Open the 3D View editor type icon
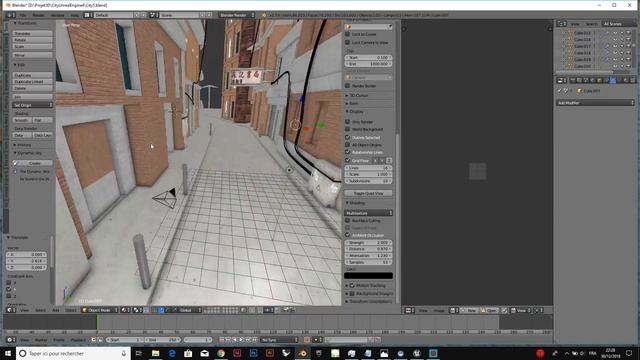Screen dimensions: 640x360 point(11,310)
